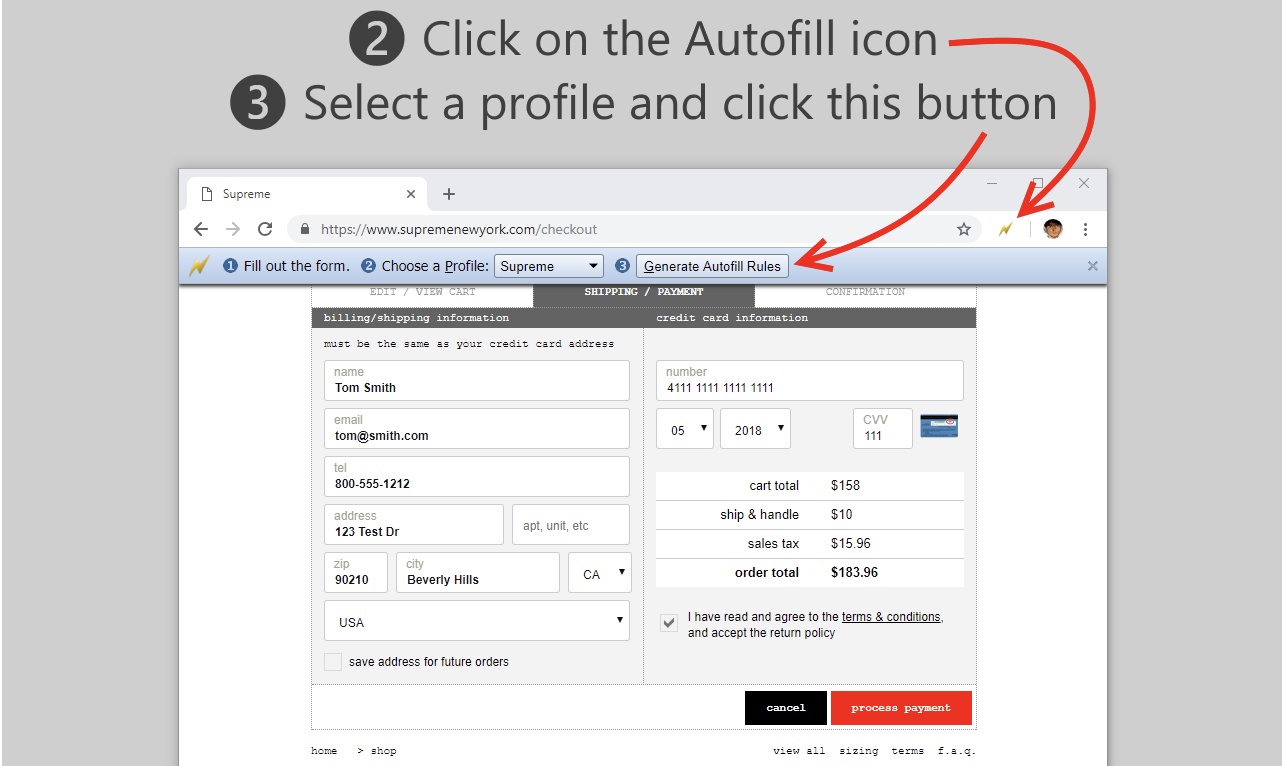
Task: Open the expiration month dropdown 05
Action: tap(685, 429)
